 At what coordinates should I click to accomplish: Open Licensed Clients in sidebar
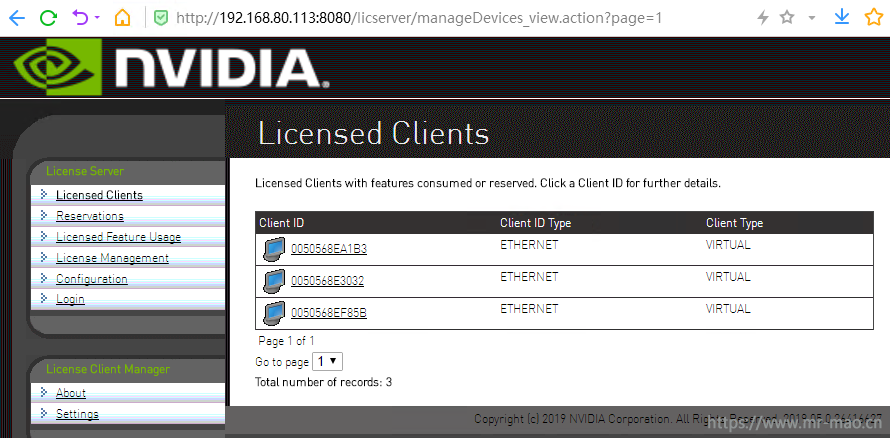coord(99,195)
